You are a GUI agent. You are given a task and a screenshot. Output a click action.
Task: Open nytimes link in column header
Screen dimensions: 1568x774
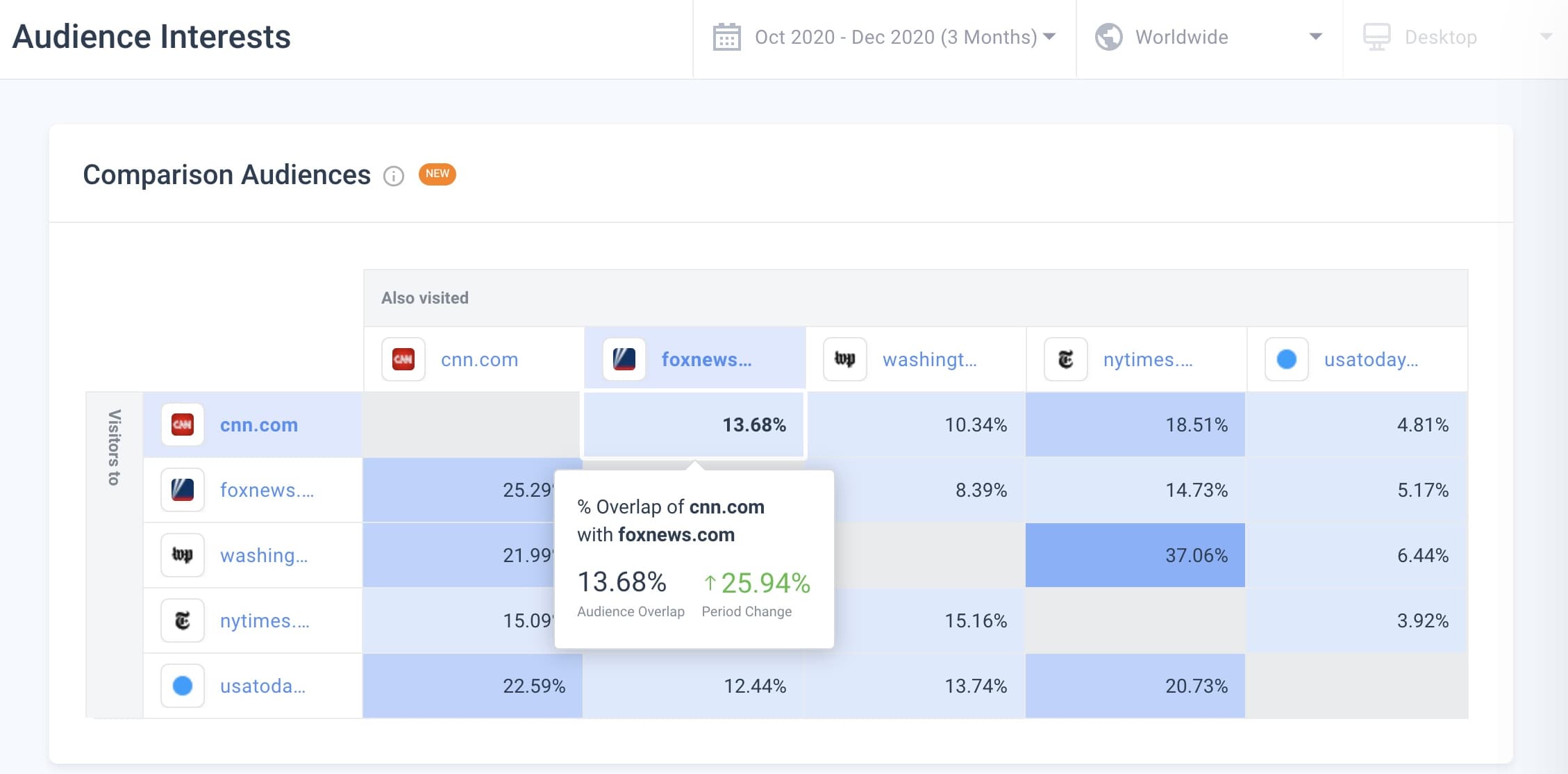[x=1148, y=359]
